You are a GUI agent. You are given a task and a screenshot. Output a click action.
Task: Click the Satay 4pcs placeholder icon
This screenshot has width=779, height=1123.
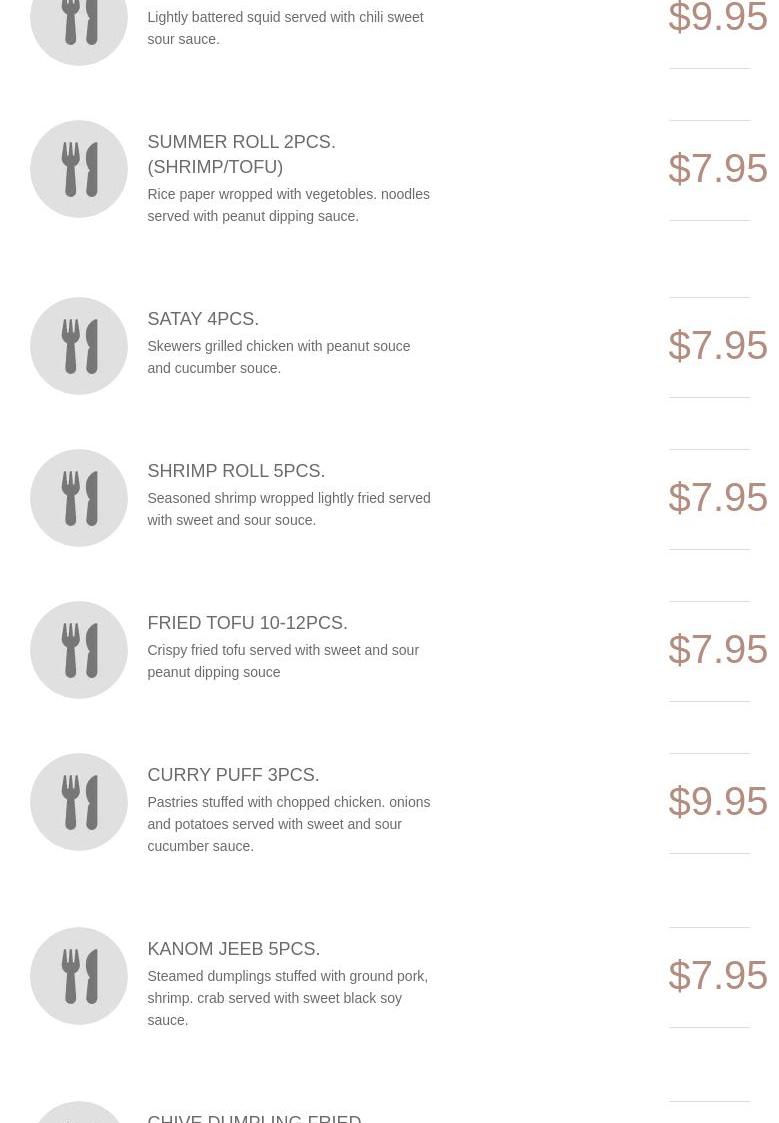click(x=79, y=346)
